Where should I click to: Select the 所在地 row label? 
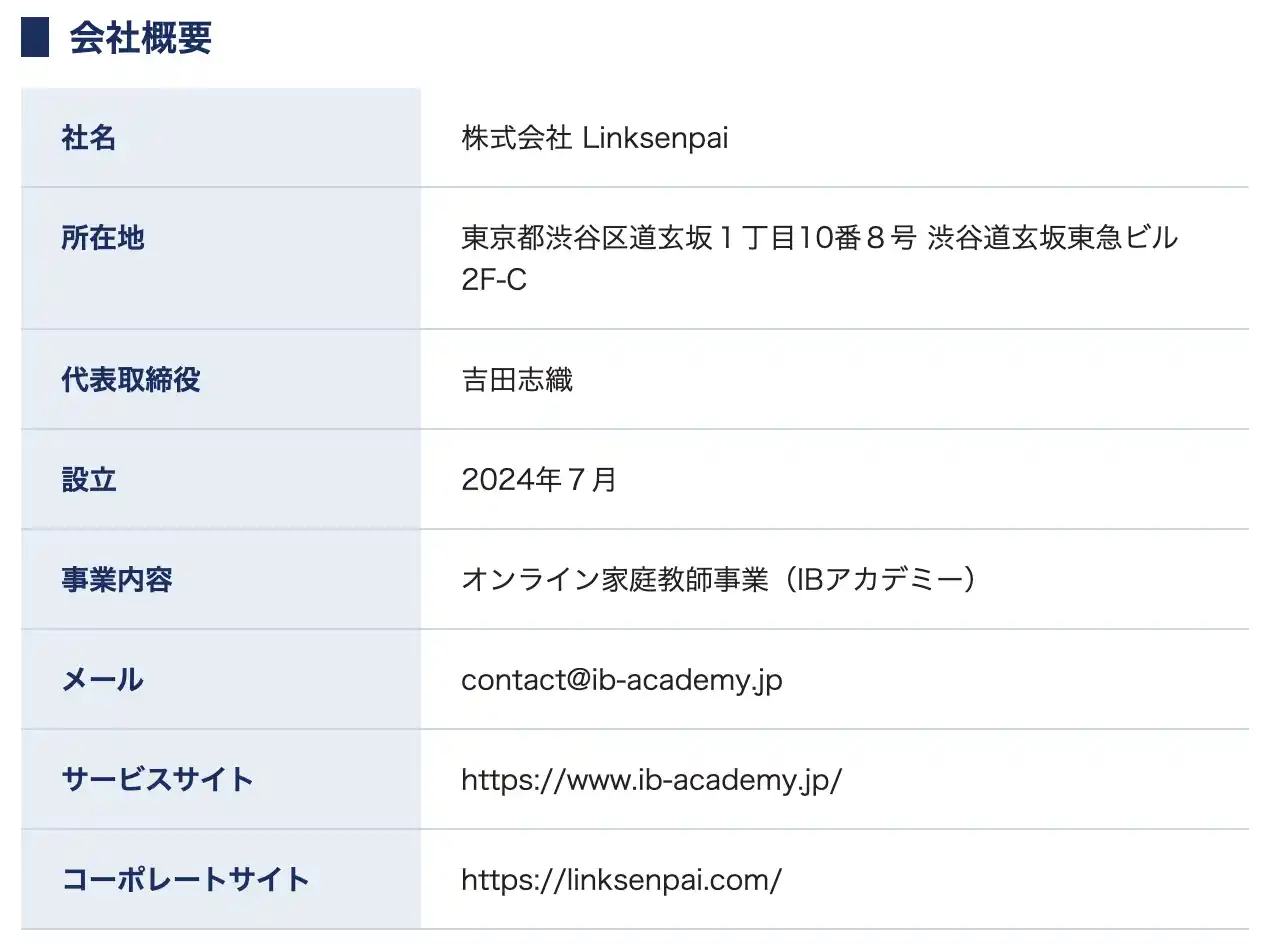coord(103,238)
